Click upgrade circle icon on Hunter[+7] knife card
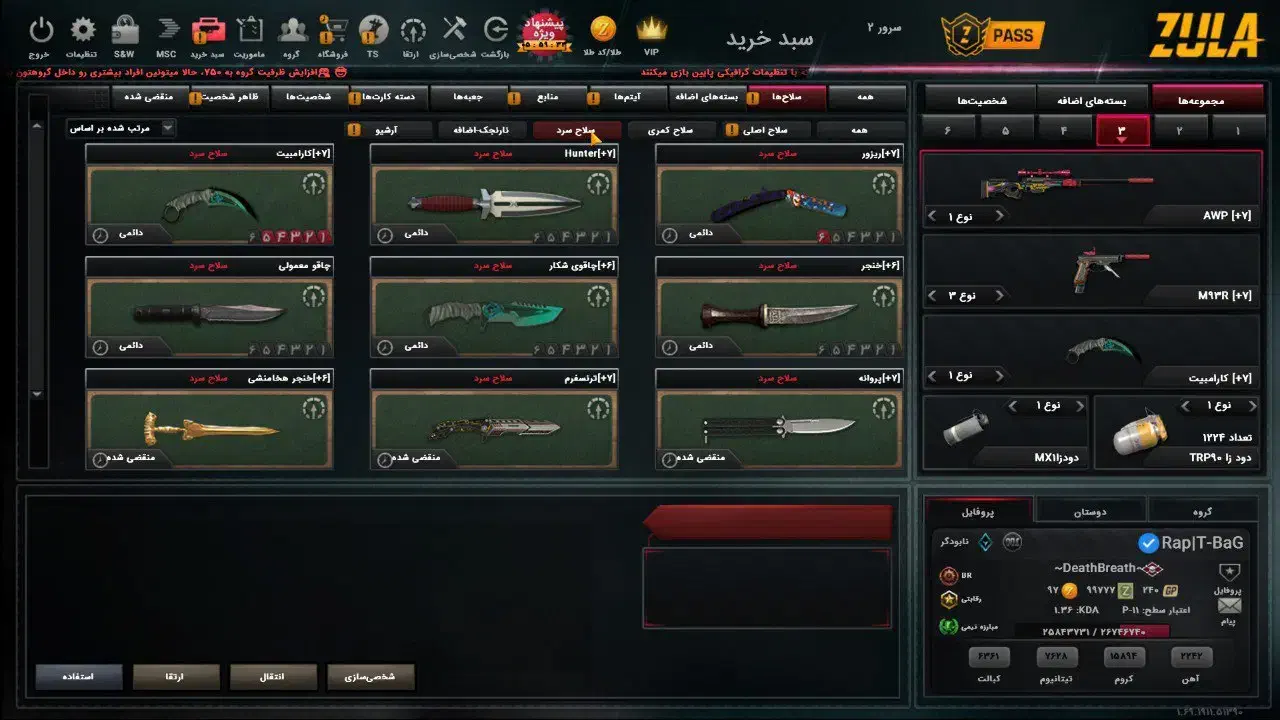The width and height of the screenshot is (1280, 720). coord(598,185)
